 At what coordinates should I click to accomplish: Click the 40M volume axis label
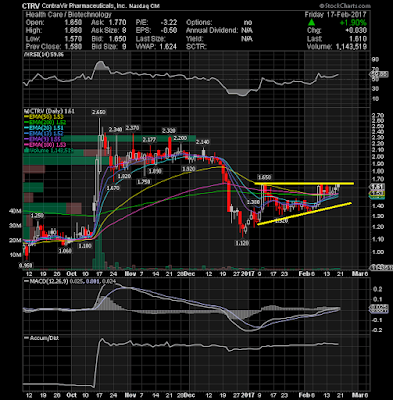[15, 211]
